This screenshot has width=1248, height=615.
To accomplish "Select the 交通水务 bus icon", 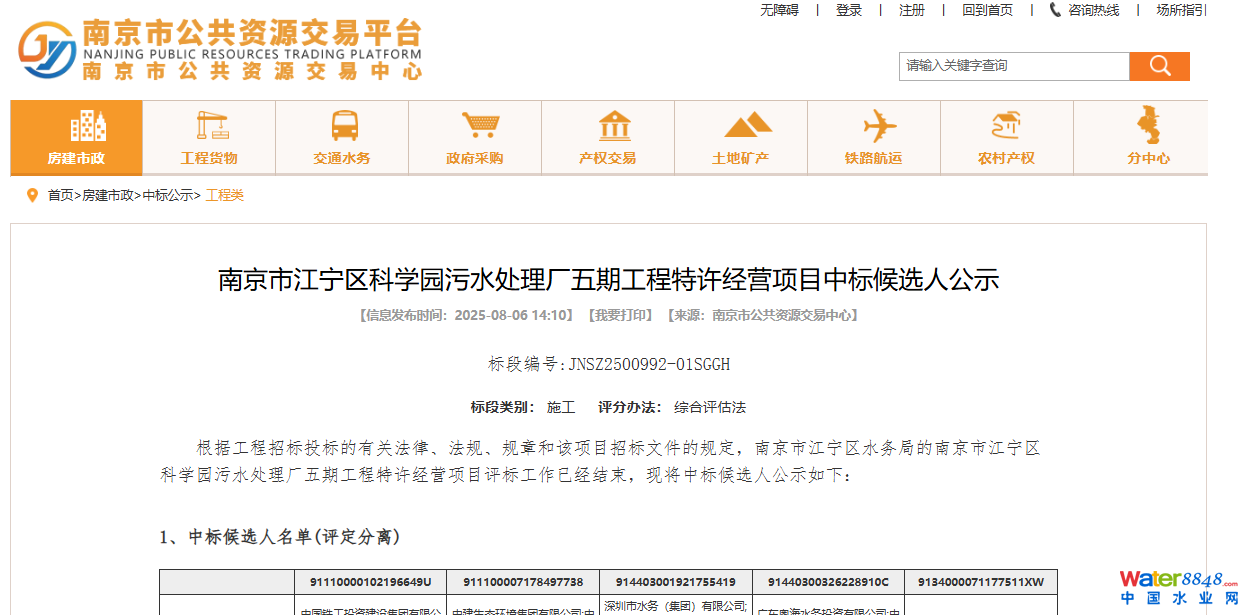I will pos(344,126).
